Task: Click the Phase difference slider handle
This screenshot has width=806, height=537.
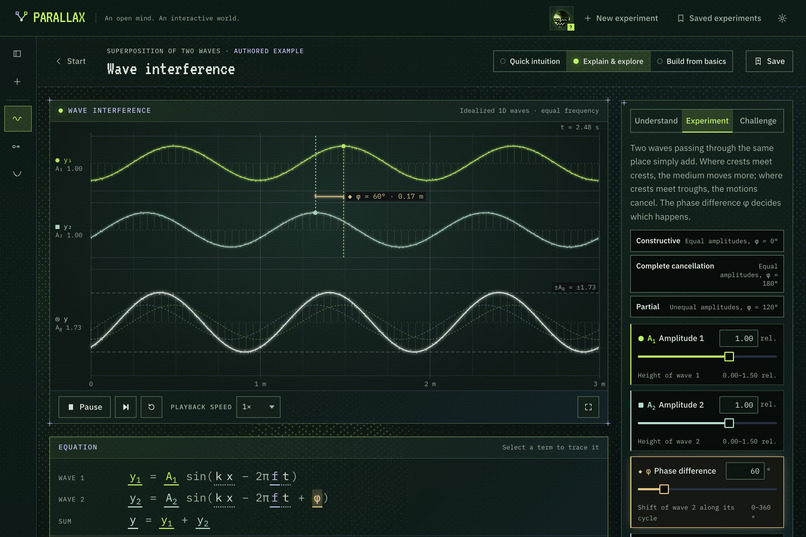Action: tap(664, 489)
